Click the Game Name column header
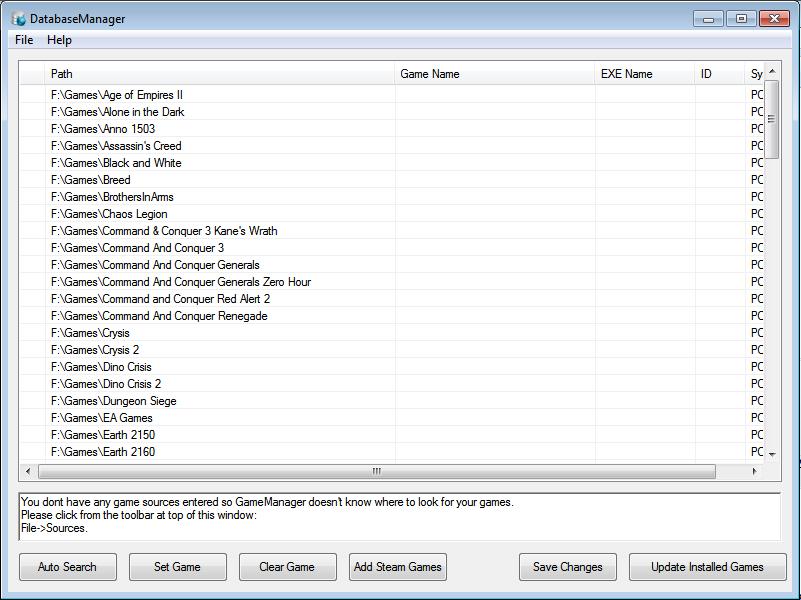This screenshot has height=600, width=801. click(495, 74)
